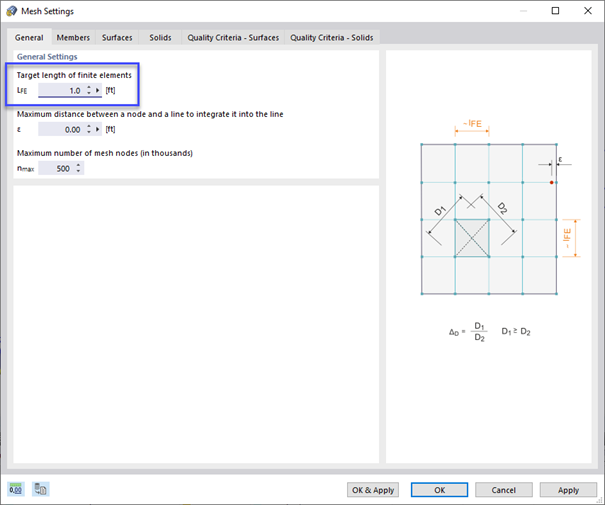Click the 'General Settings' section heading
Image resolution: width=605 pixels, height=505 pixels.
click(47, 57)
